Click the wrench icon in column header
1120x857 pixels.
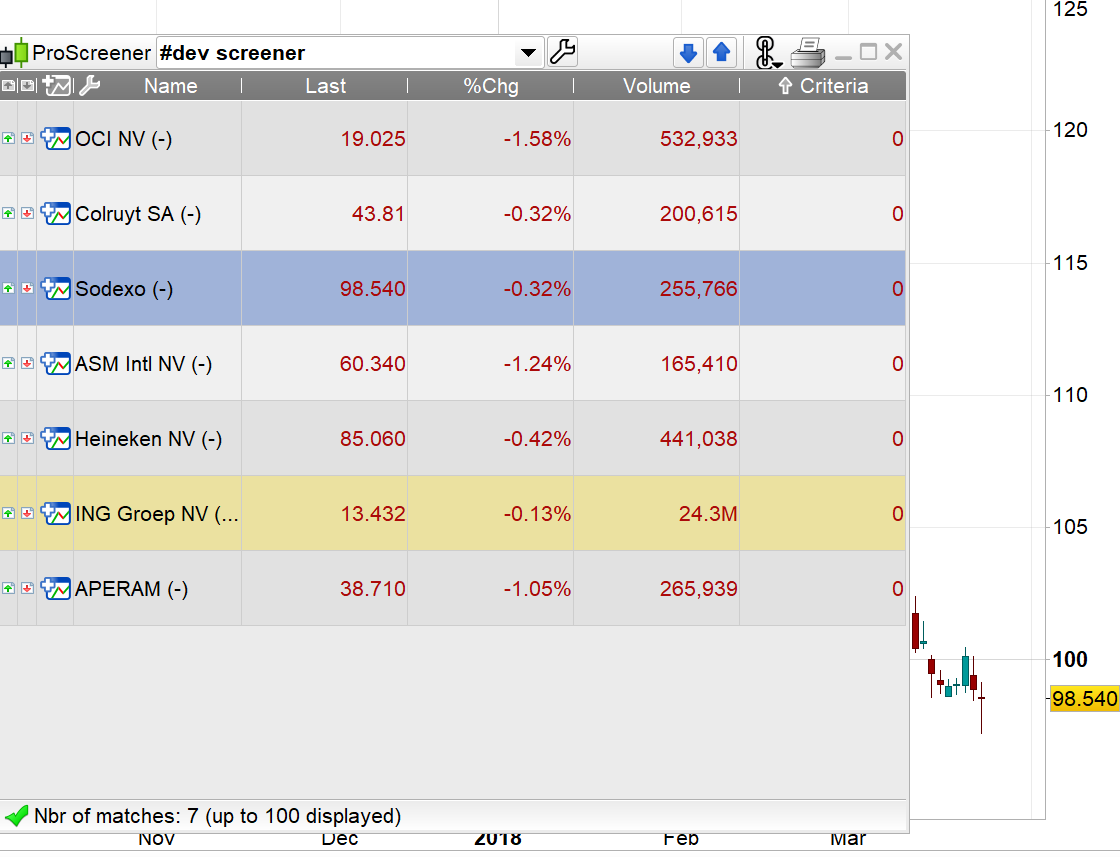(x=89, y=86)
